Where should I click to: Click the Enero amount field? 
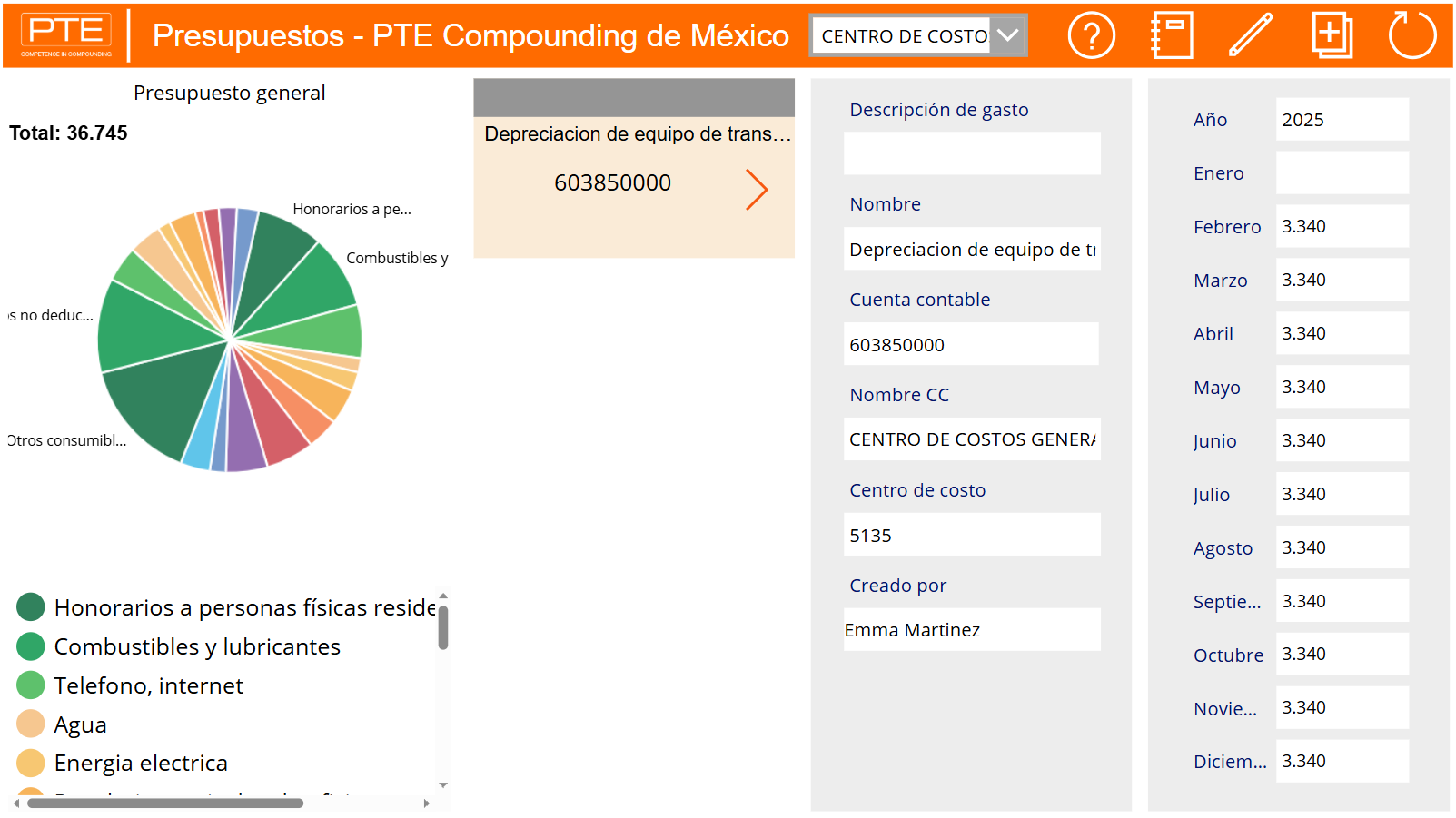[x=1342, y=172]
